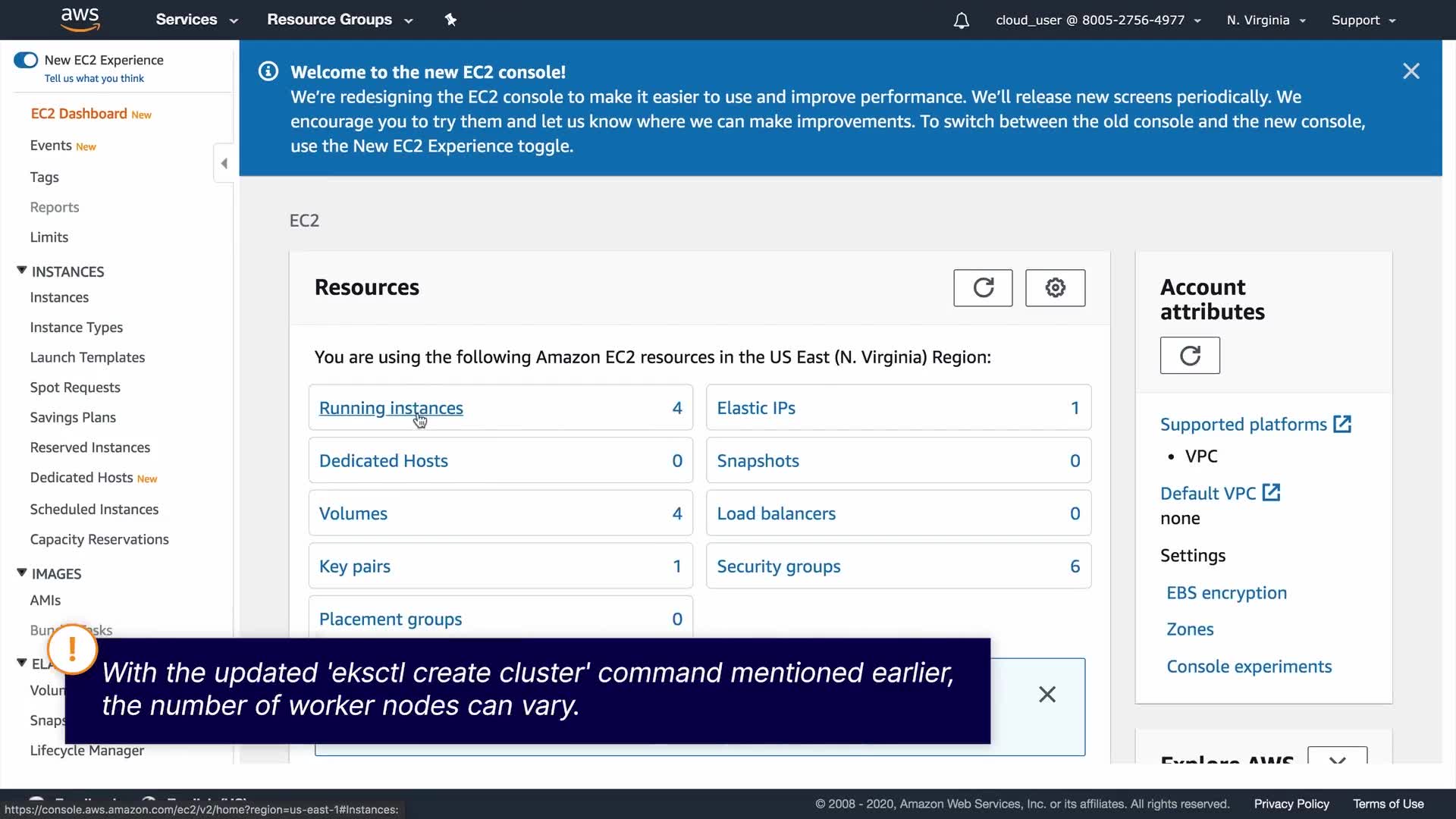
Task: Open the Resource Groups dropdown
Action: 339,20
